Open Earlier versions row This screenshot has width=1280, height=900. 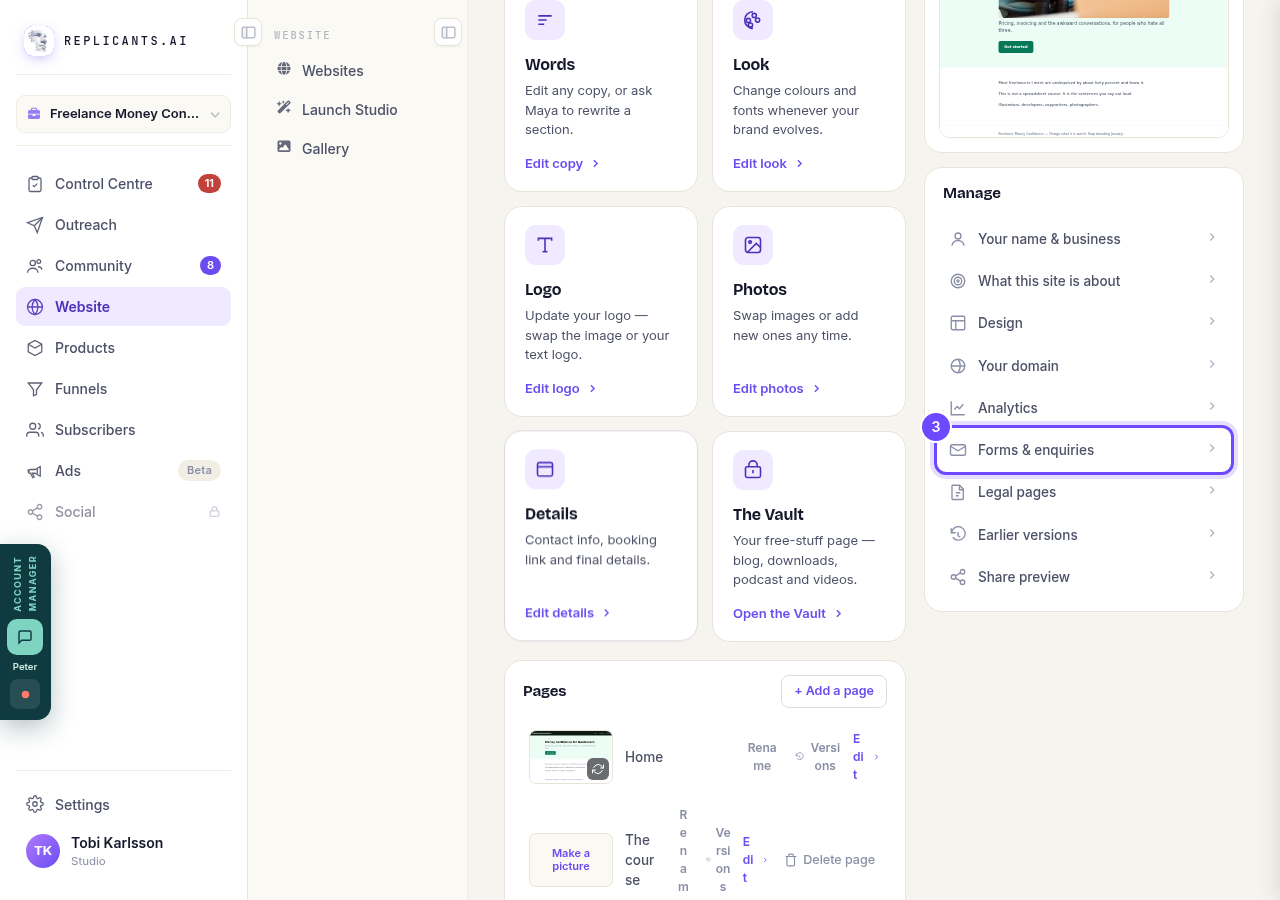click(1084, 535)
